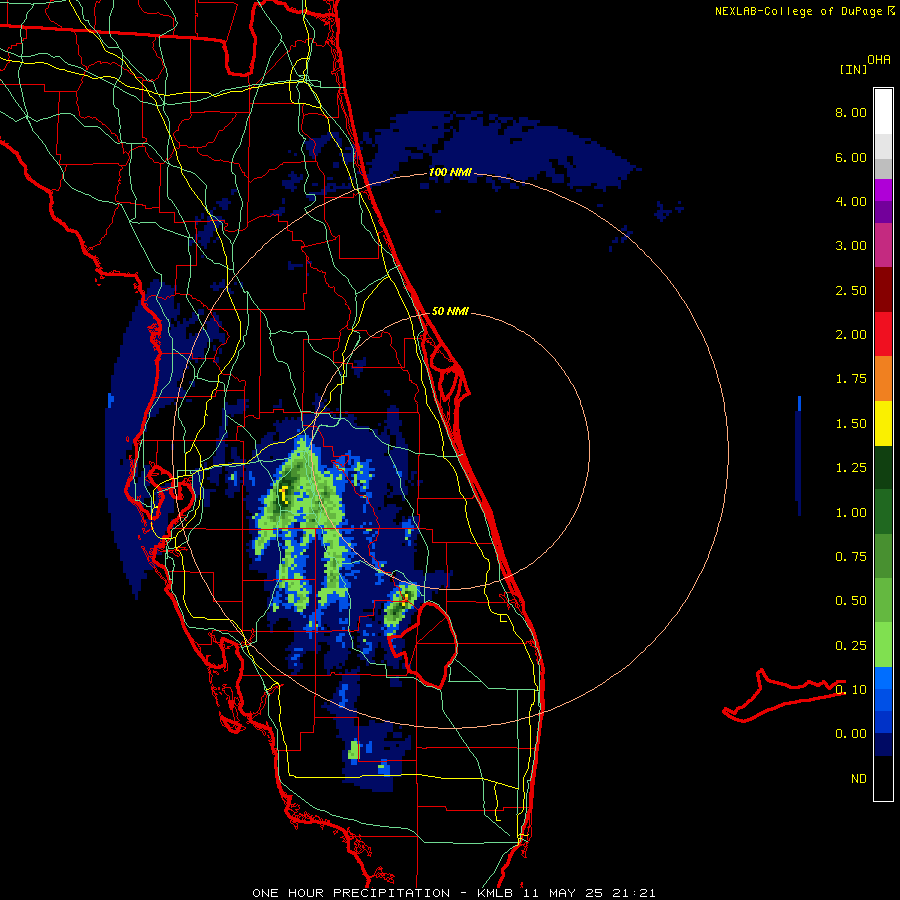Click the 0.50 legend value
This screenshot has height=900, width=900.
pos(851,601)
